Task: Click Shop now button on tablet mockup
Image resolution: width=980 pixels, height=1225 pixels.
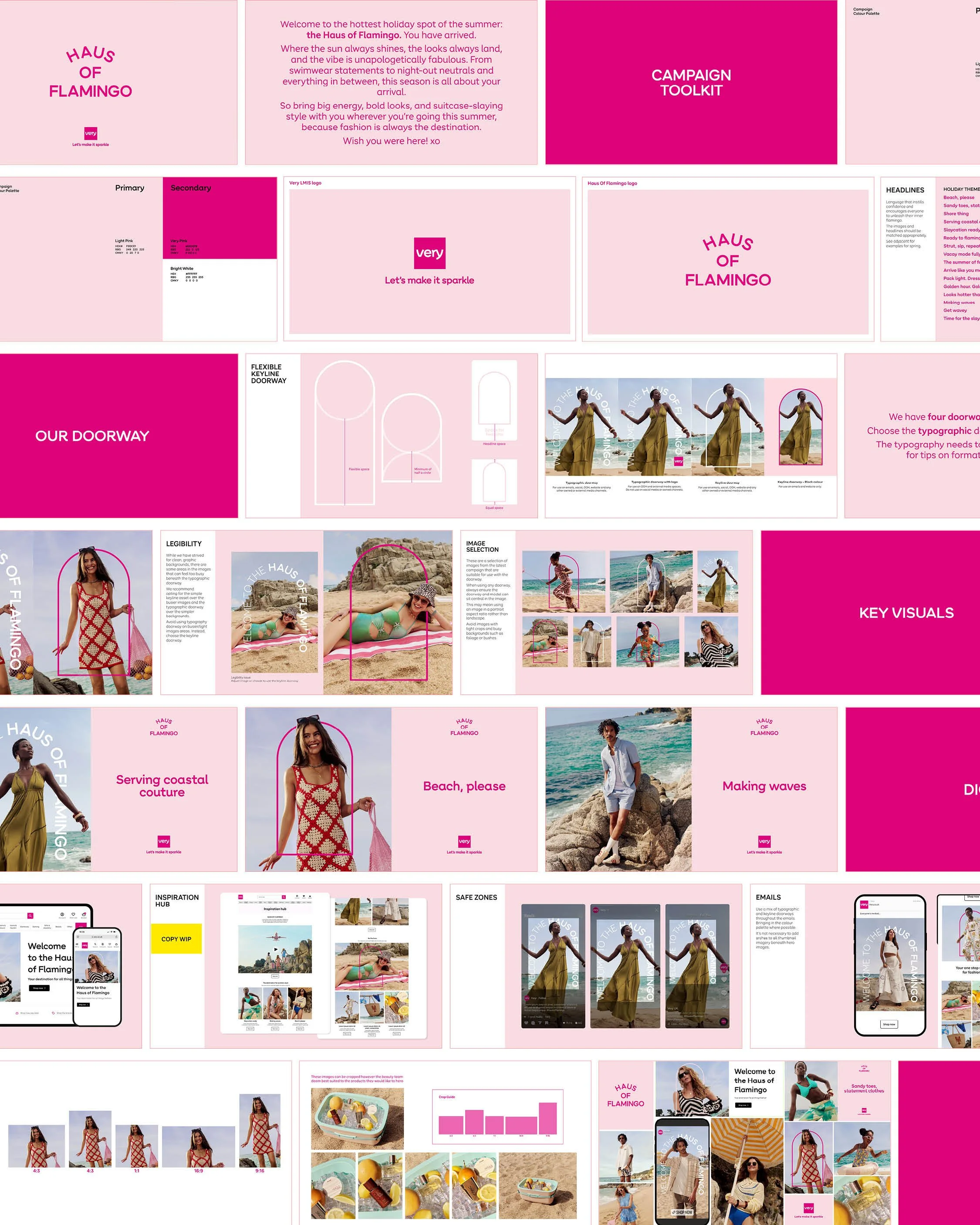Action: click(x=39, y=988)
